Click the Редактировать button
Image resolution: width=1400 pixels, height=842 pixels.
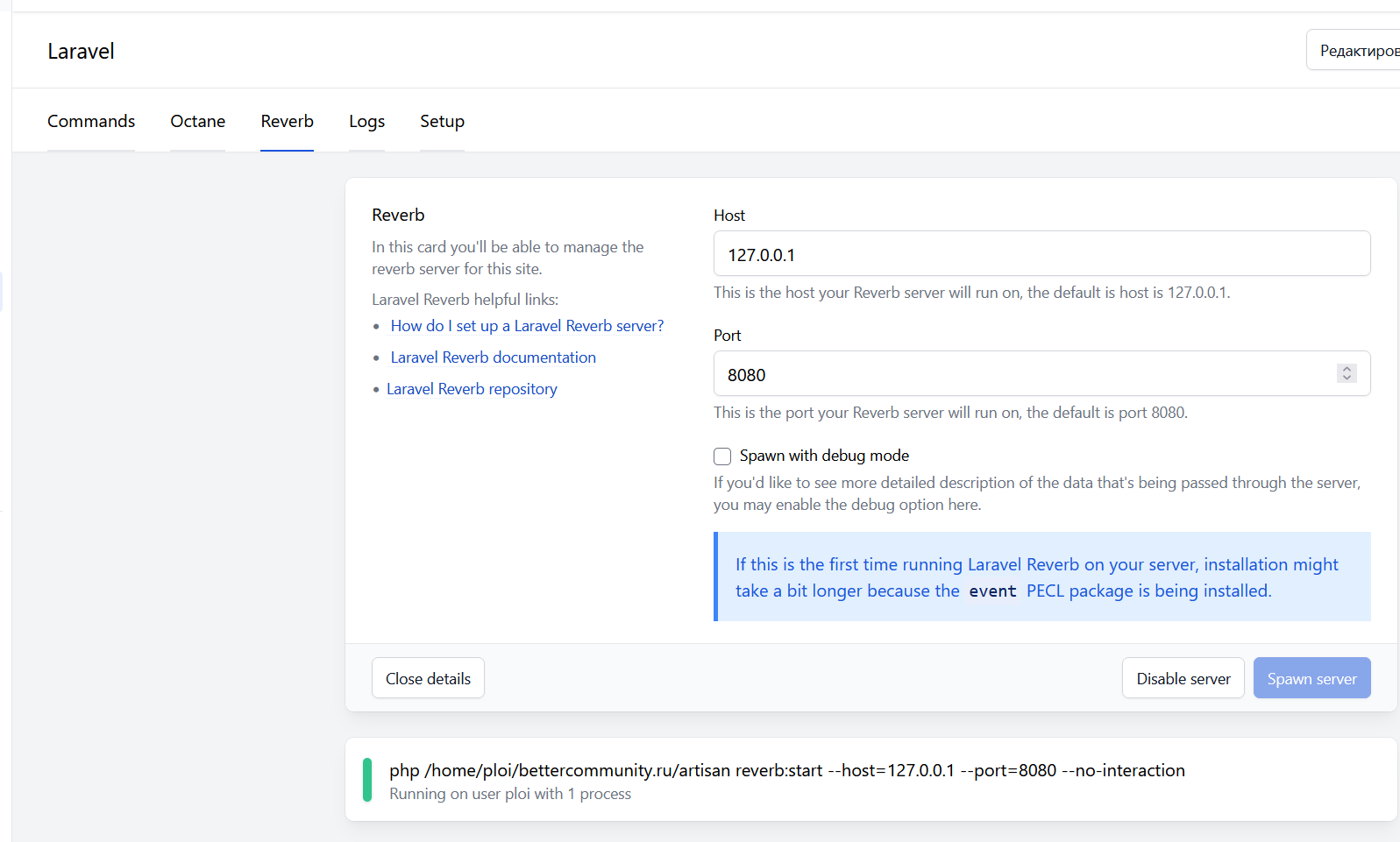click(x=1354, y=50)
